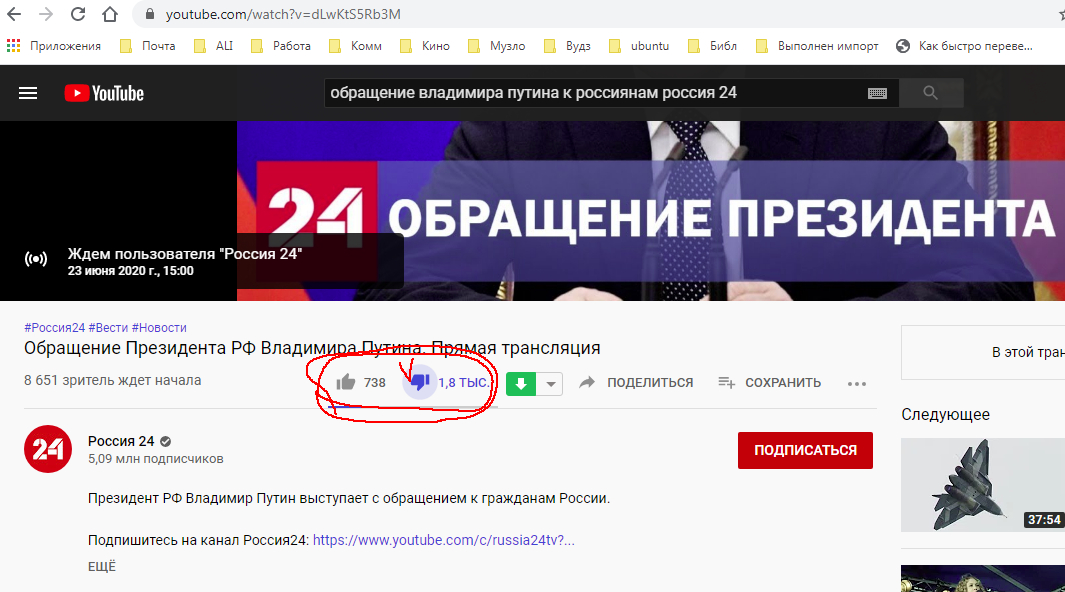Open the Вудз bookmark folder
1065x592 pixels.
pos(567,45)
